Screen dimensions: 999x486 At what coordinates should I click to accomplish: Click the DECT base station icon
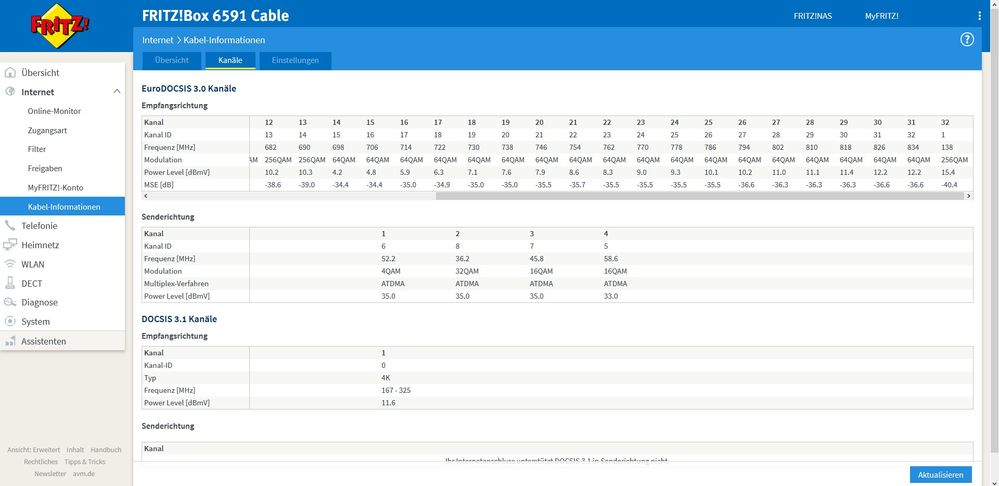point(10,283)
